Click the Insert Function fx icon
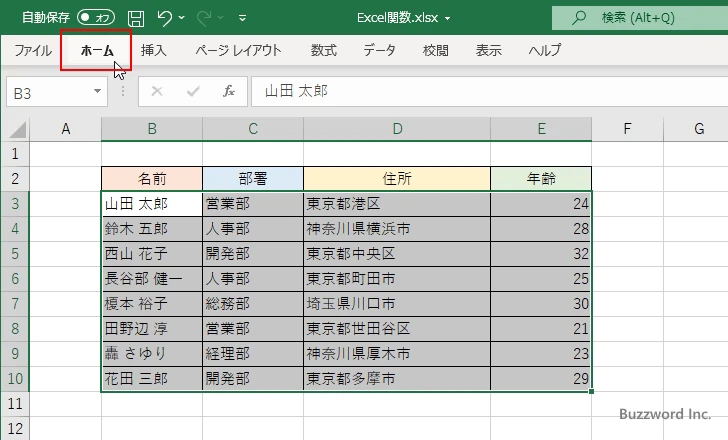728x440 pixels. 229,91
